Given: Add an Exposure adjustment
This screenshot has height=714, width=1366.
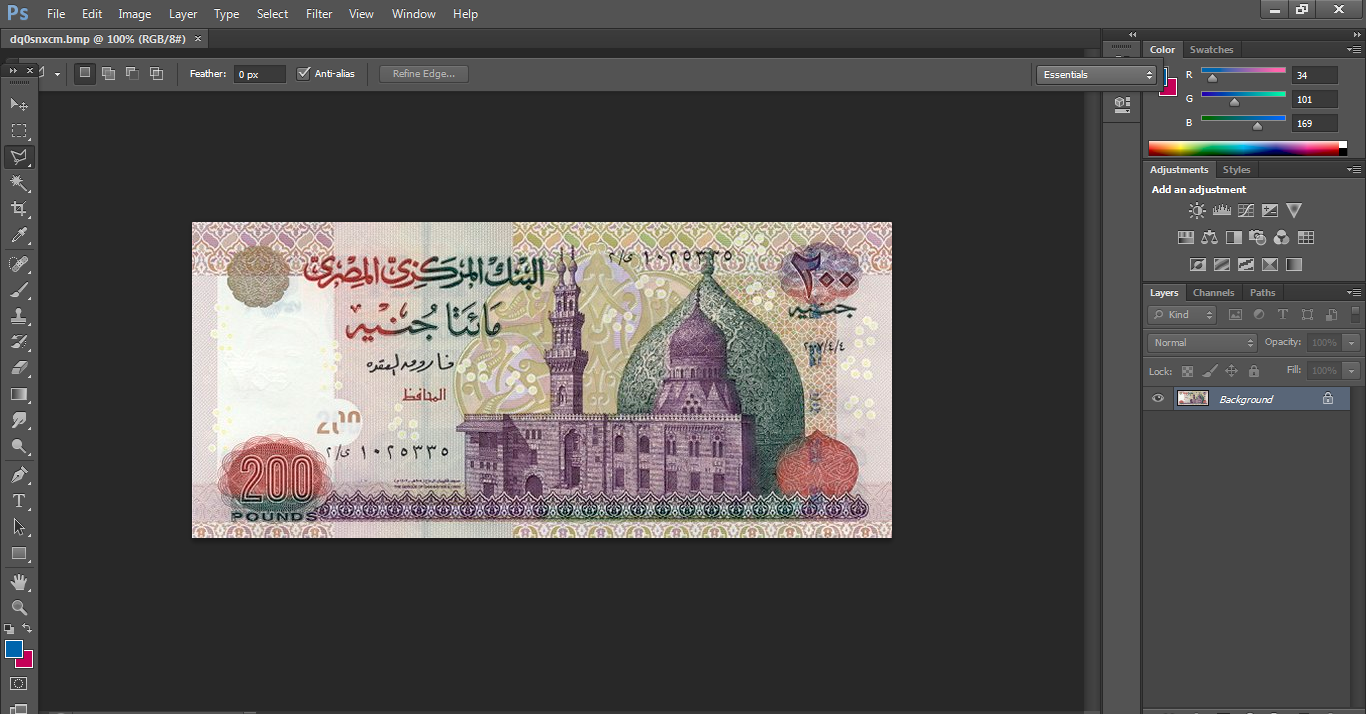Looking at the screenshot, I should (1270, 210).
